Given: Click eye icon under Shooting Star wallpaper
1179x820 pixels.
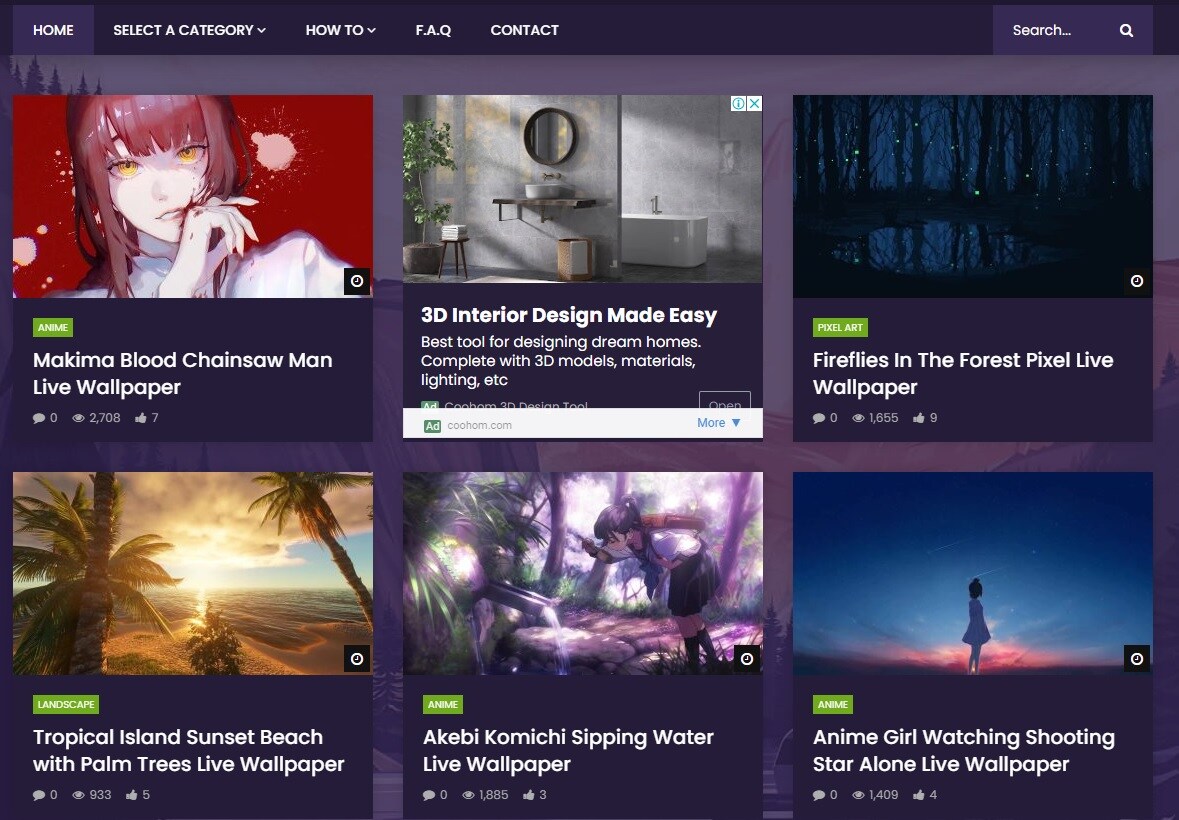Looking at the screenshot, I should click(x=858, y=795).
